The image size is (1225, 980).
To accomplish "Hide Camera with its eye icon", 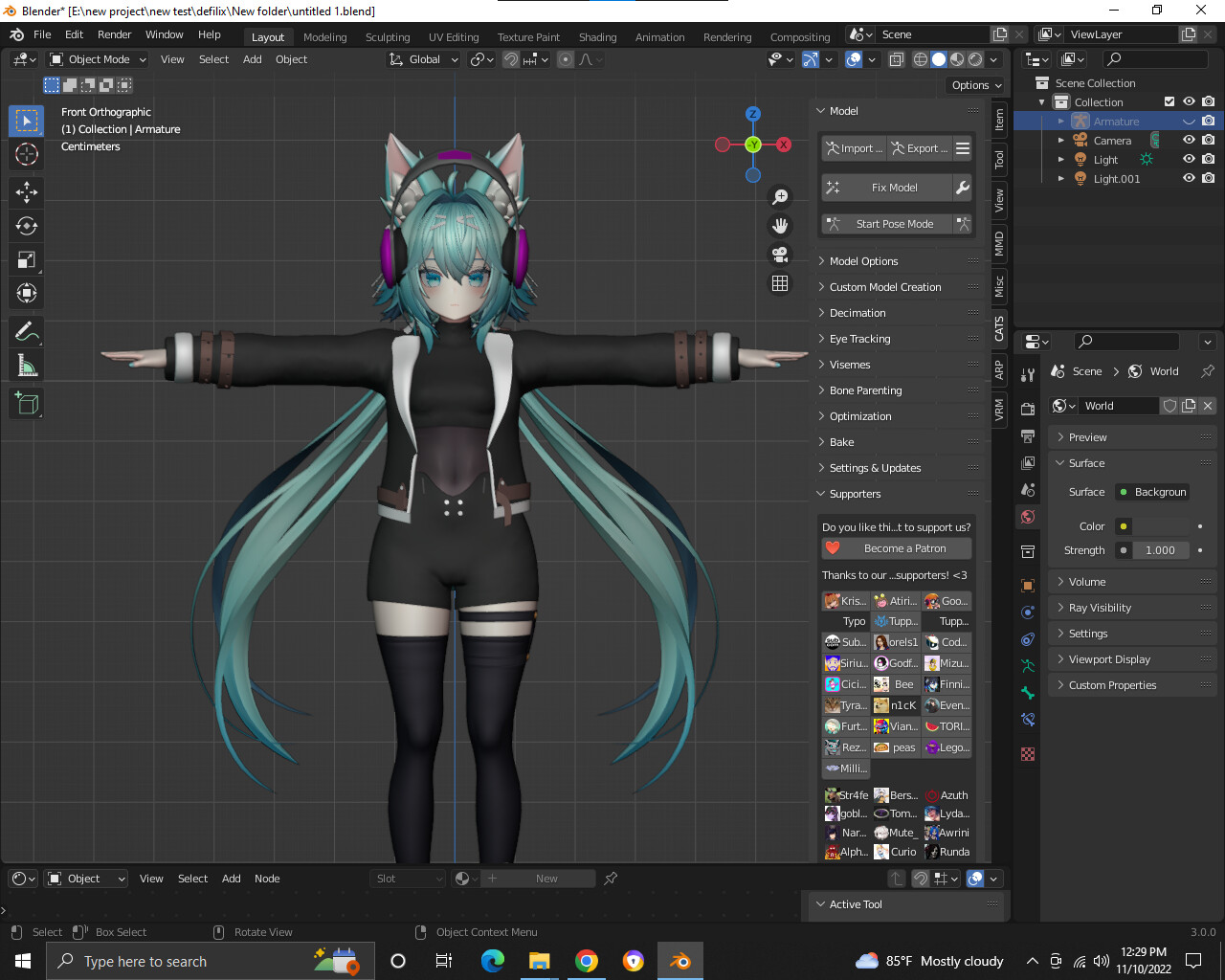I will tap(1189, 140).
